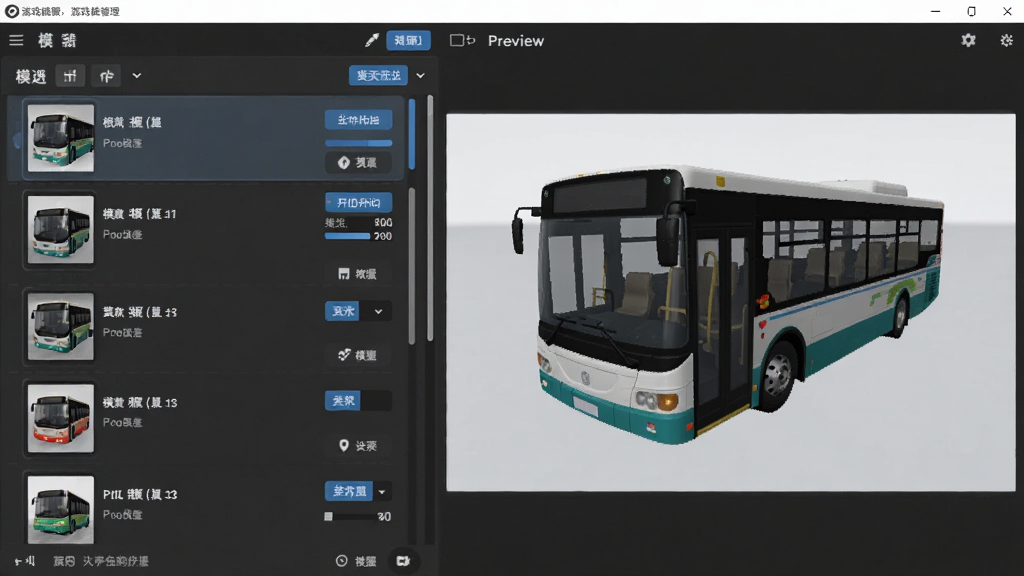Adjust the slider showing 30 in the PtIL row

351,517
